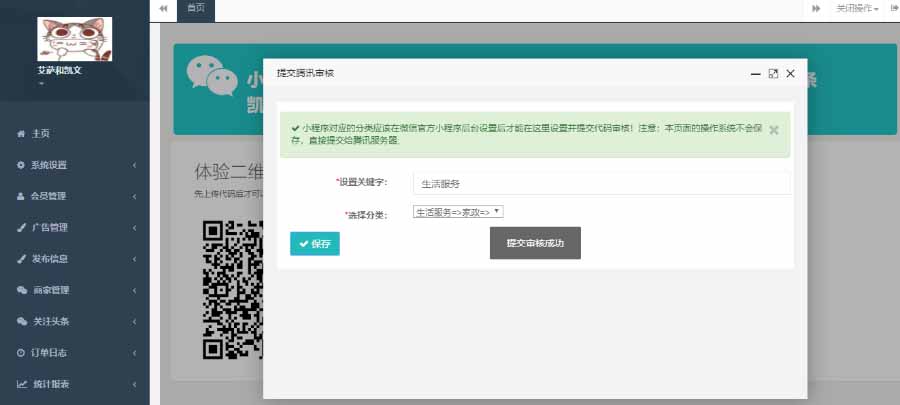Click the tab scroll-right double arrow icon

click(x=816, y=8)
